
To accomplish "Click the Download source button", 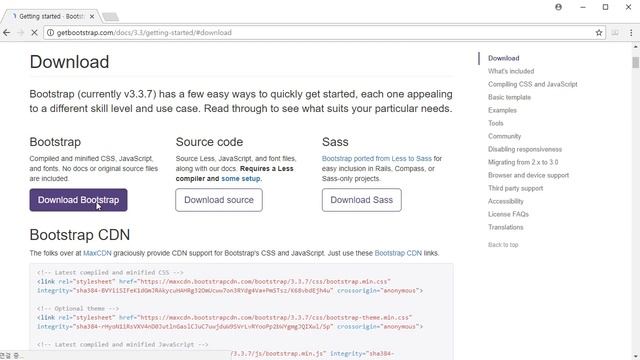I will (219, 200).
